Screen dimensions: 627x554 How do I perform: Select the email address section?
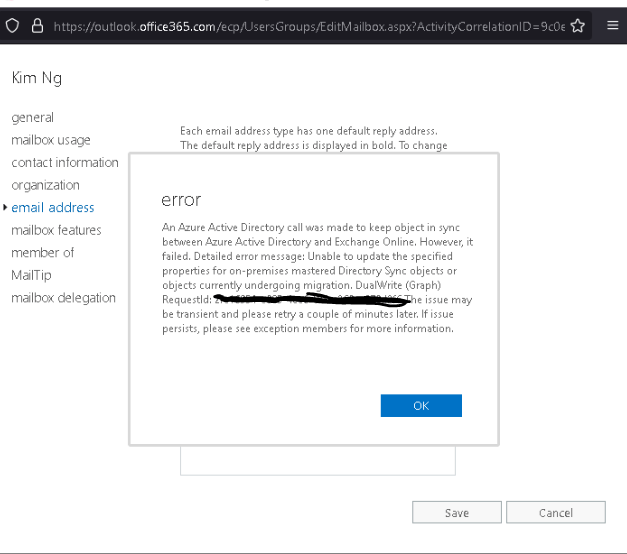pos(53,208)
